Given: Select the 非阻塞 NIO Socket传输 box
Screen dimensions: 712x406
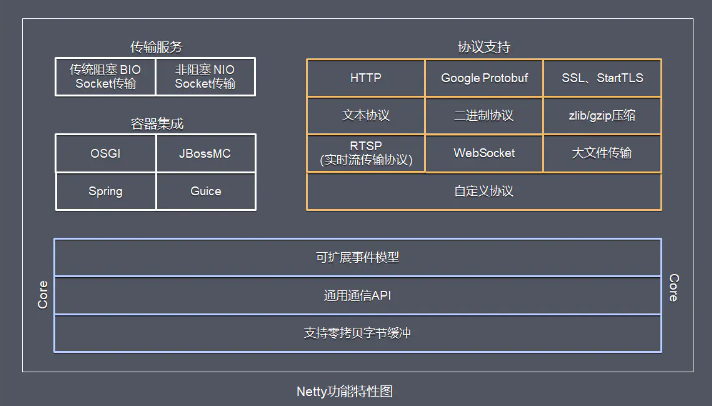Looking at the screenshot, I should tap(206, 77).
